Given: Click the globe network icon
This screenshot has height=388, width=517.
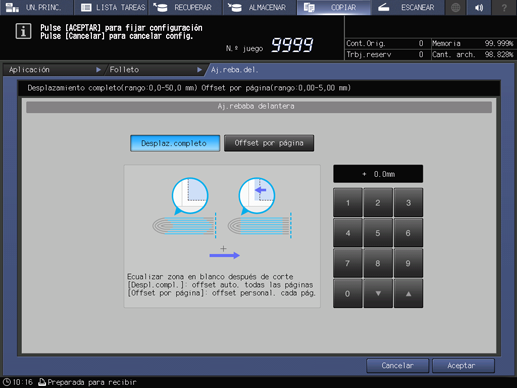Looking at the screenshot, I should point(456,7).
